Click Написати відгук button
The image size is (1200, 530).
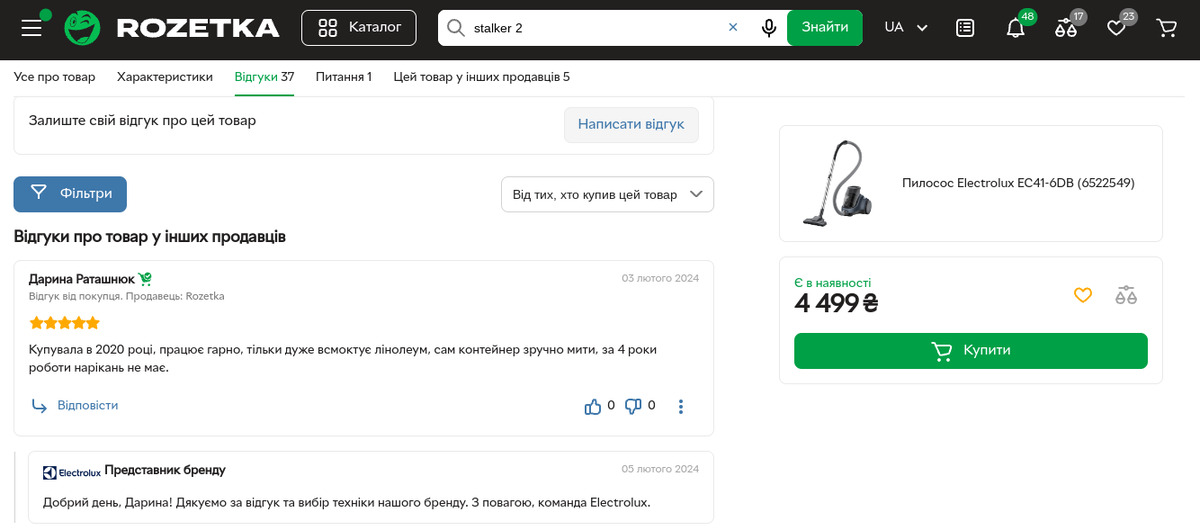pos(631,125)
